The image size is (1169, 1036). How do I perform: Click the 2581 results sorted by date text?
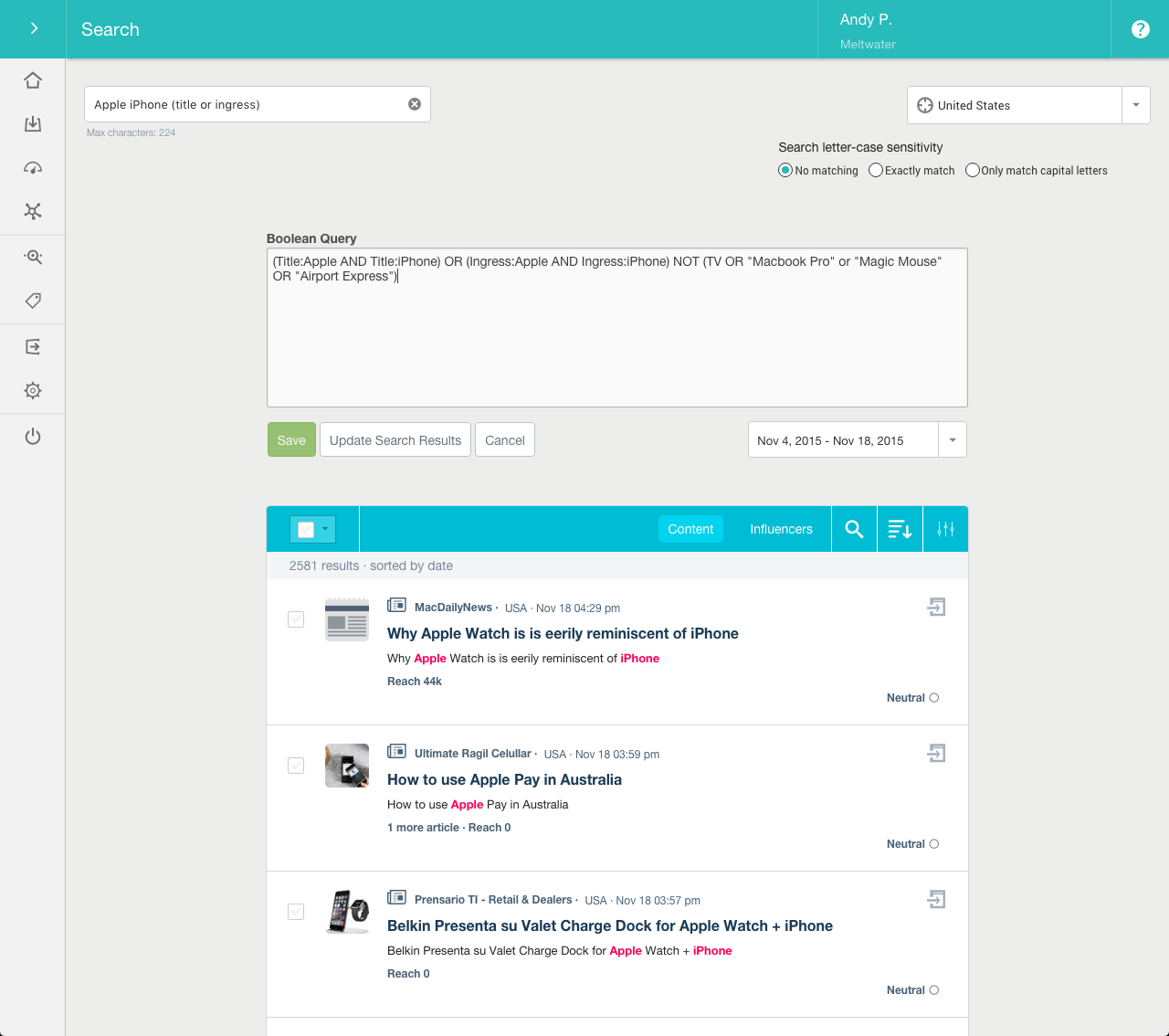(371, 566)
